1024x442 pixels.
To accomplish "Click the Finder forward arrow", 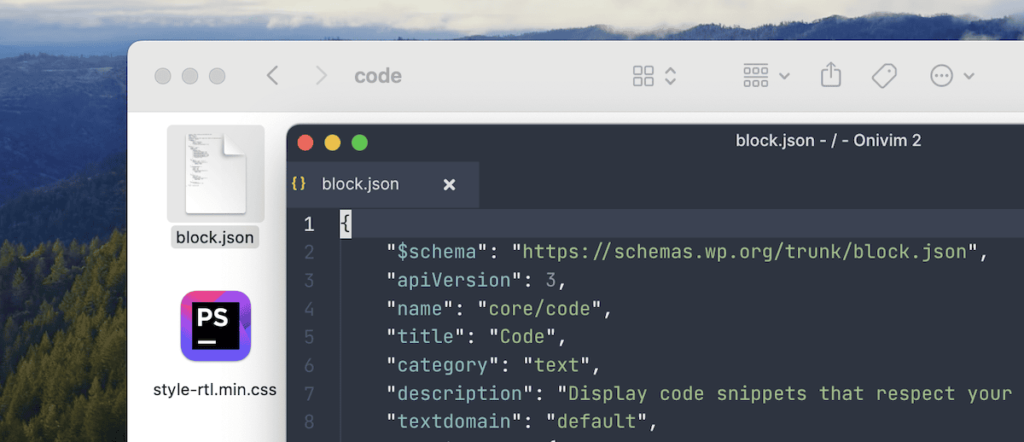I will click(320, 76).
